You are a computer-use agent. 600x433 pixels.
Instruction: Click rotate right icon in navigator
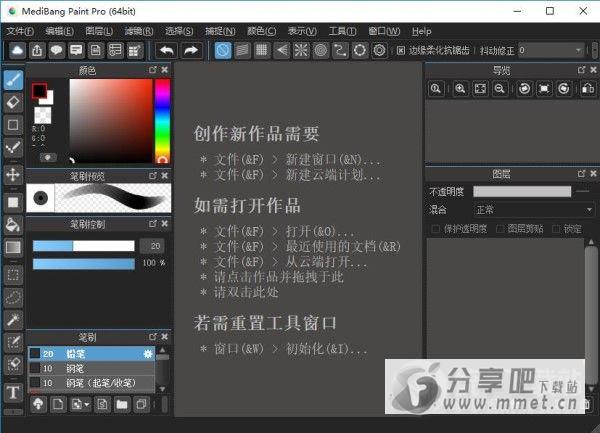coord(564,89)
